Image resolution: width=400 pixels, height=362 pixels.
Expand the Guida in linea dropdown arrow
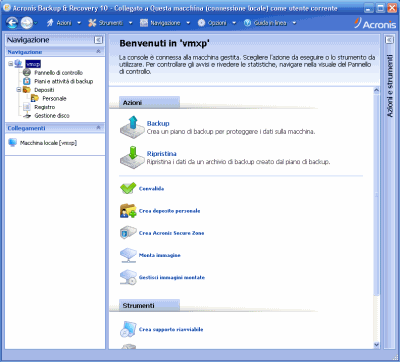294,23
